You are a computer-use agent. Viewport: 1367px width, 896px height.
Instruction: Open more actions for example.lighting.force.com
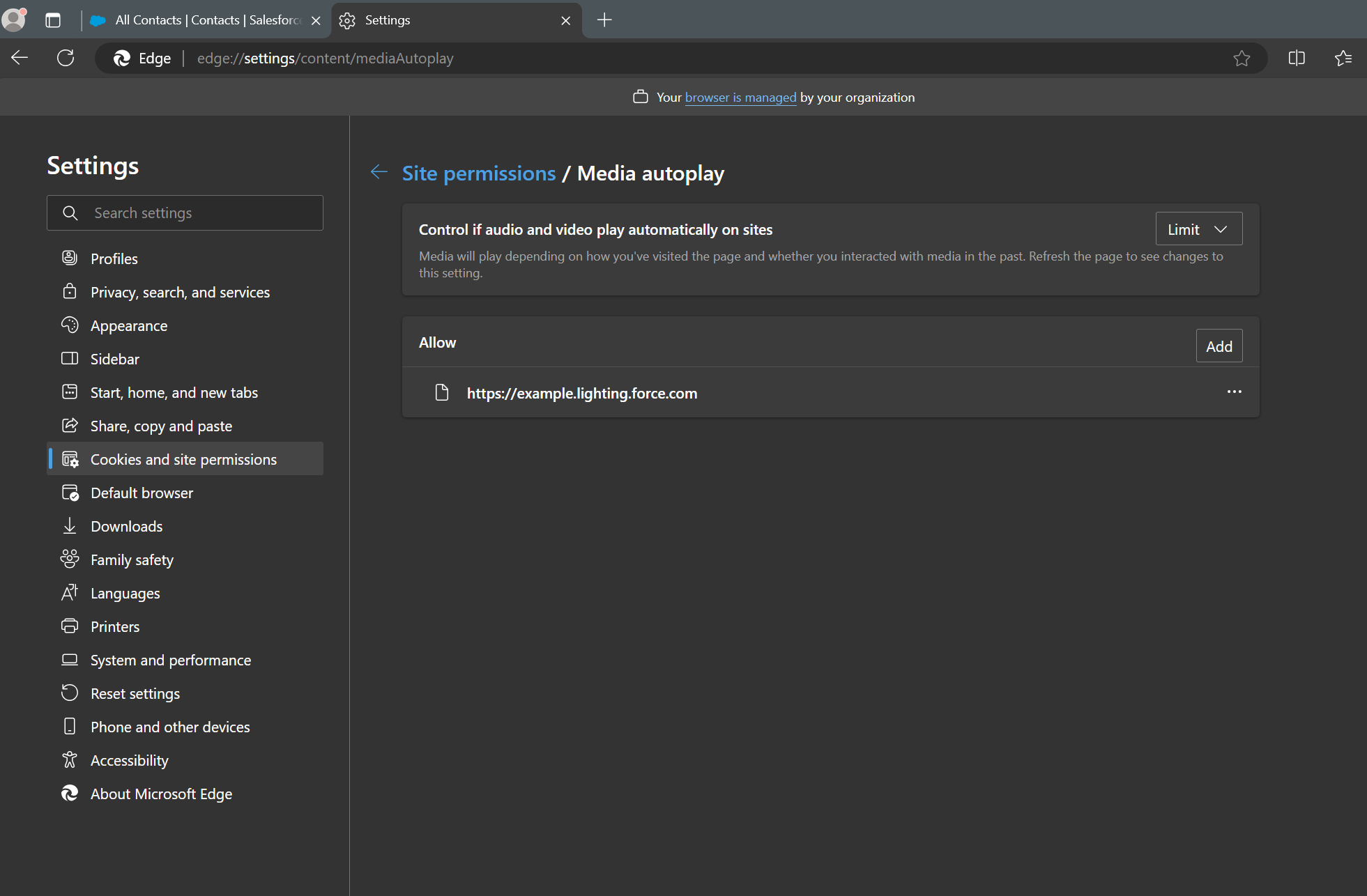pyautogui.click(x=1234, y=392)
